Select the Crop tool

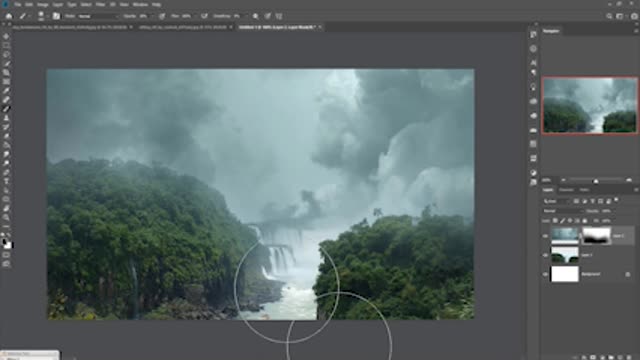click(6, 73)
